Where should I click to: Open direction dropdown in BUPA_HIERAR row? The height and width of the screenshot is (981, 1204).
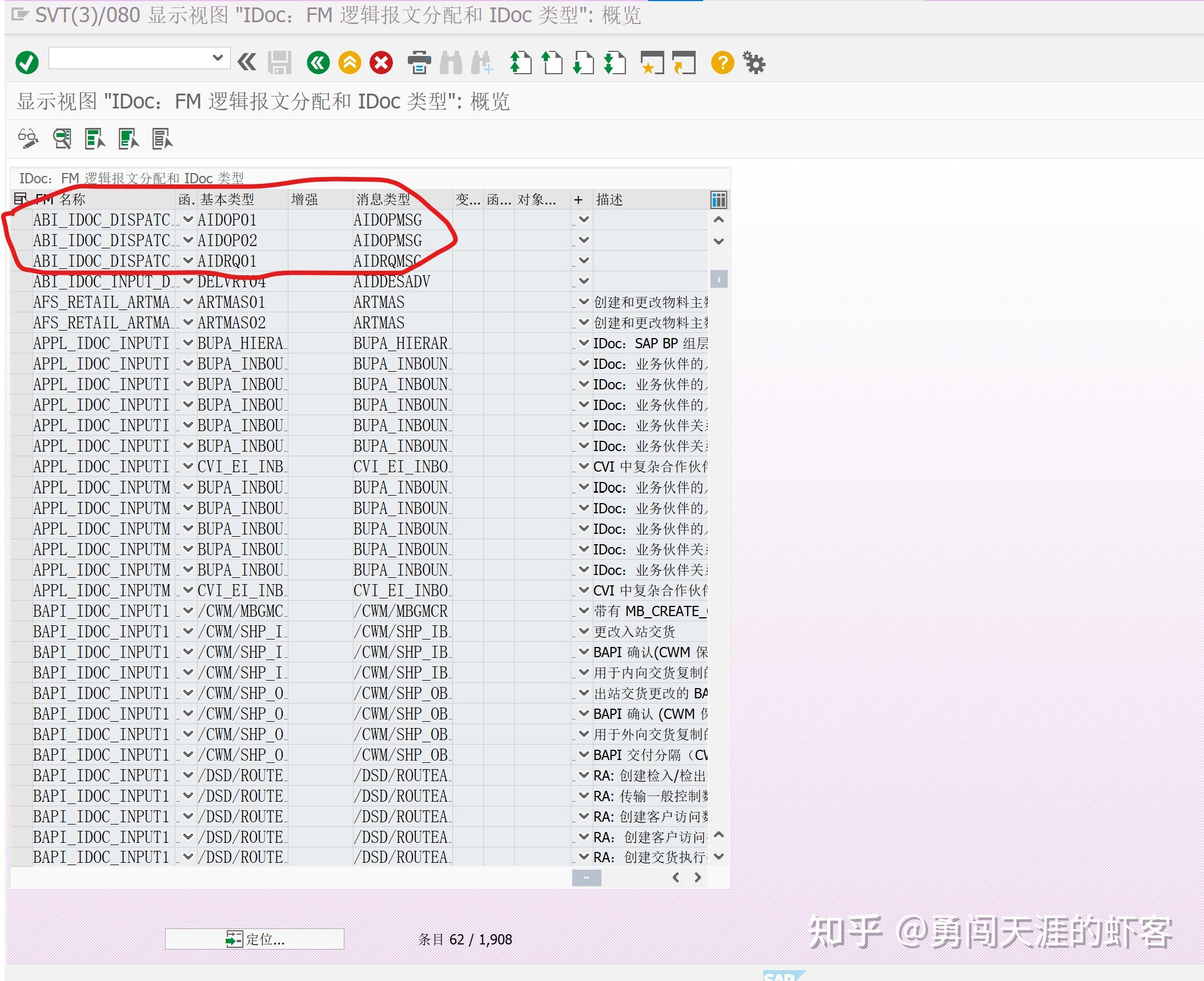[584, 343]
